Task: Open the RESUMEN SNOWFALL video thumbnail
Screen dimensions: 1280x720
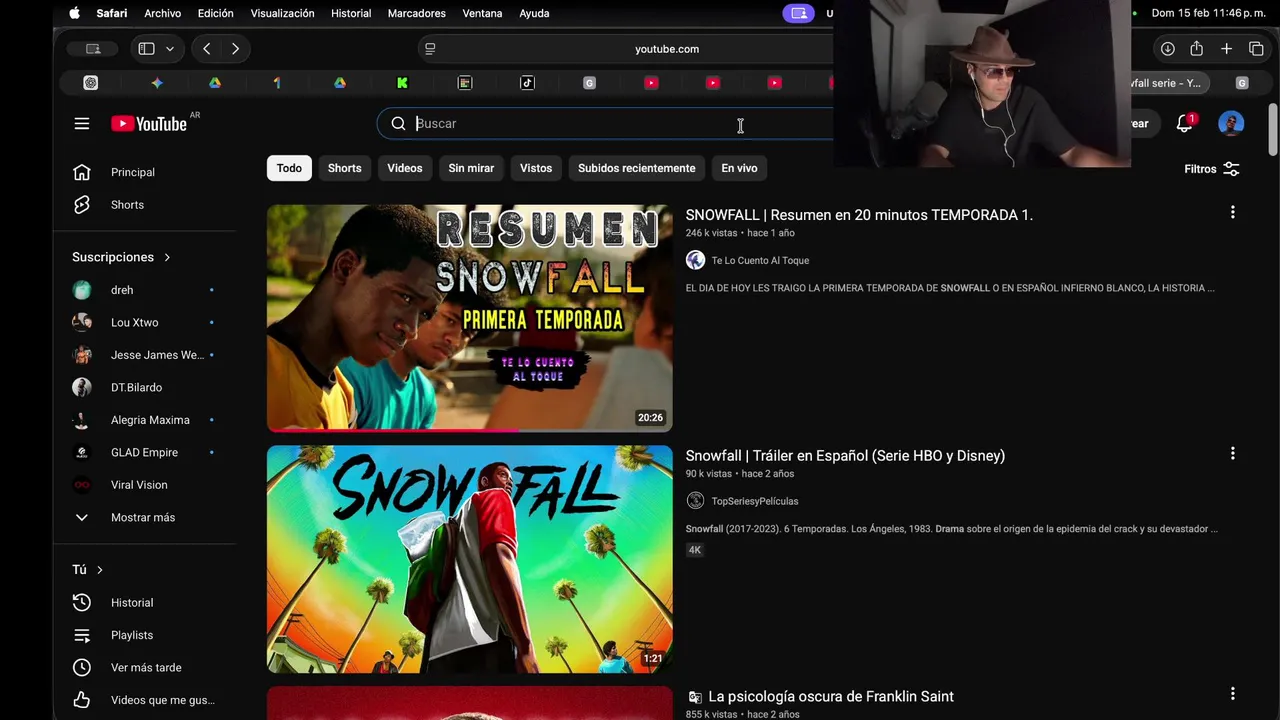Action: coord(469,318)
